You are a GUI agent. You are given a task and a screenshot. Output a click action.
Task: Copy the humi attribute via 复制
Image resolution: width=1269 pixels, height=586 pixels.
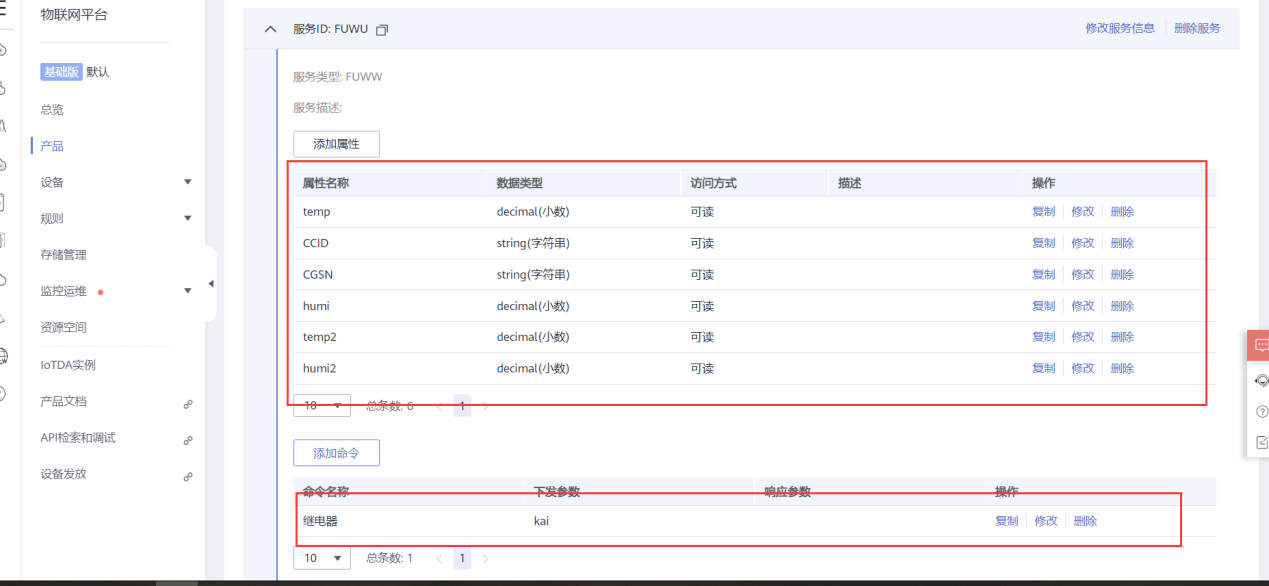[1044, 306]
